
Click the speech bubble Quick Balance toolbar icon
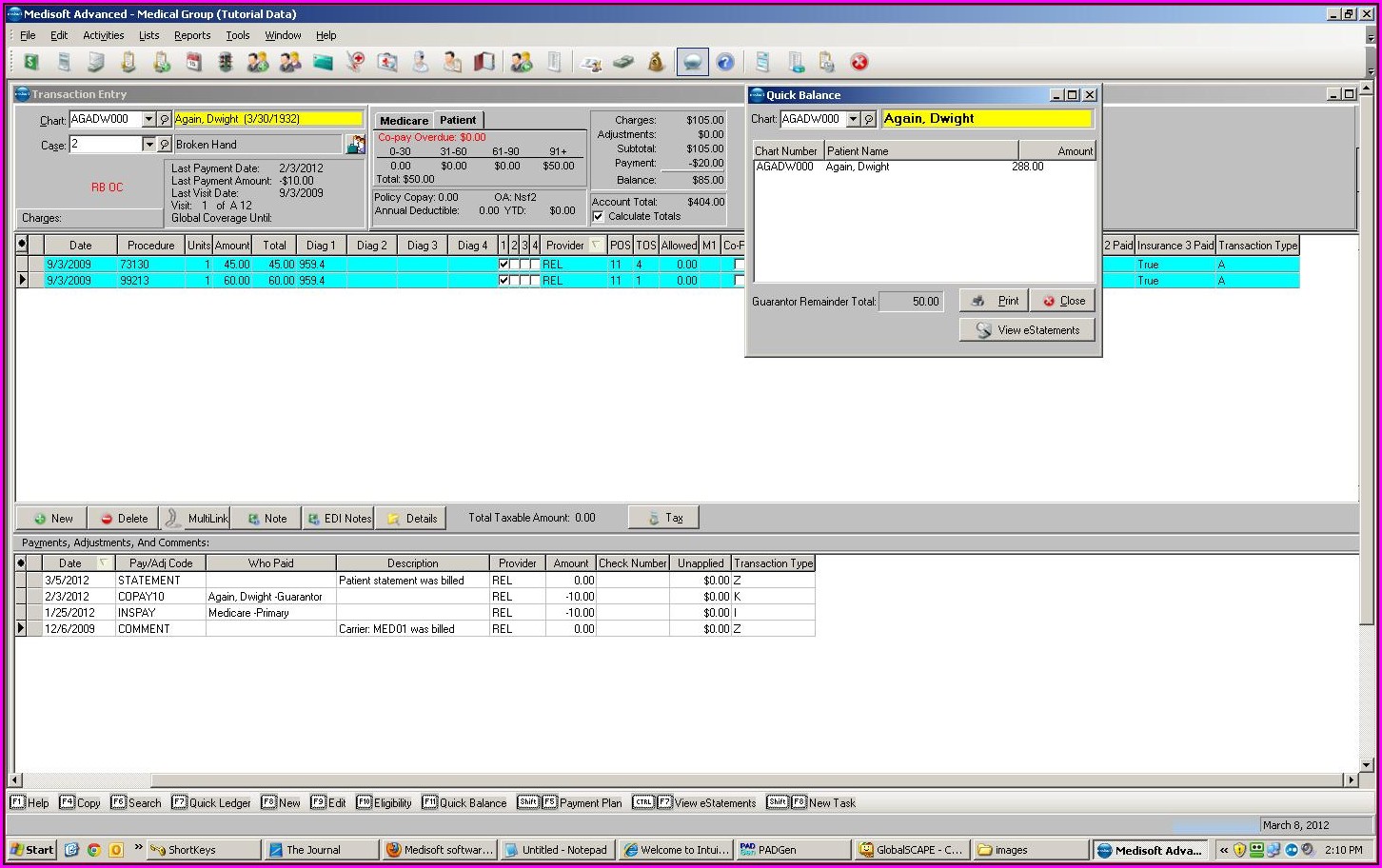692,63
